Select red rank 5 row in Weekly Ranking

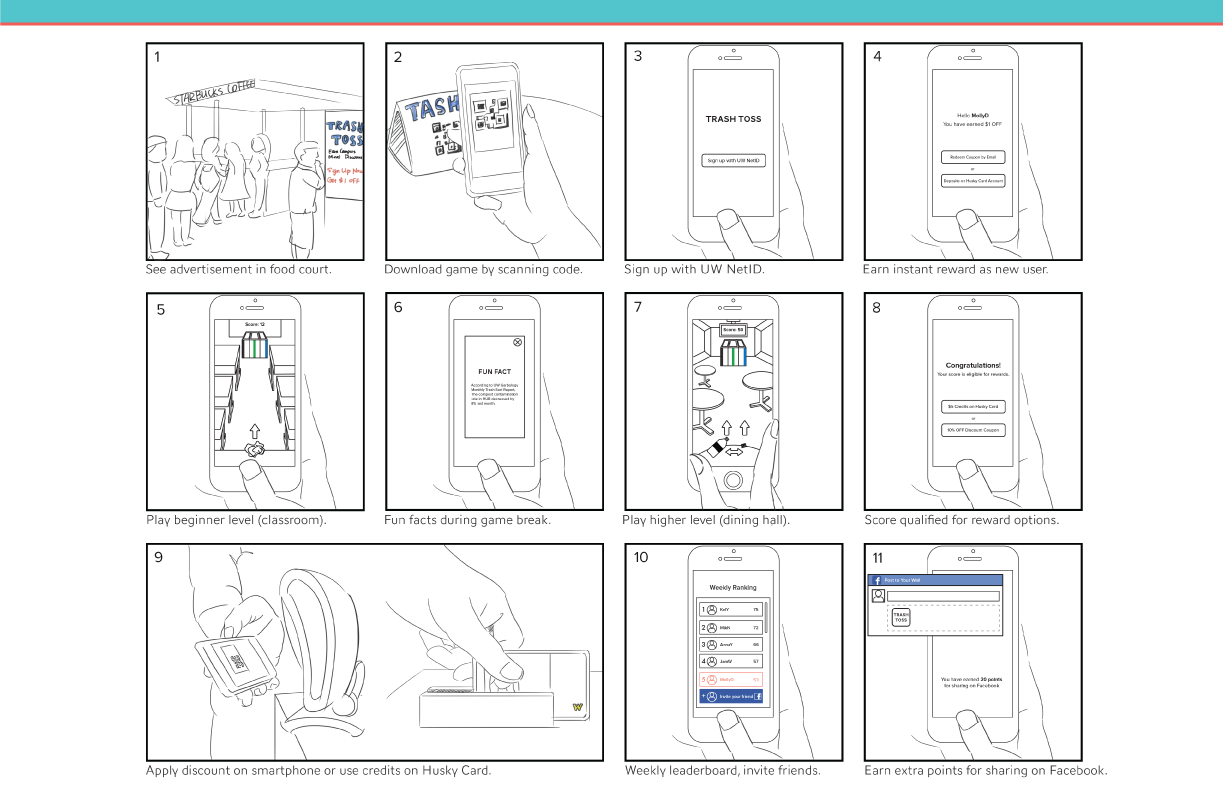tap(730, 679)
